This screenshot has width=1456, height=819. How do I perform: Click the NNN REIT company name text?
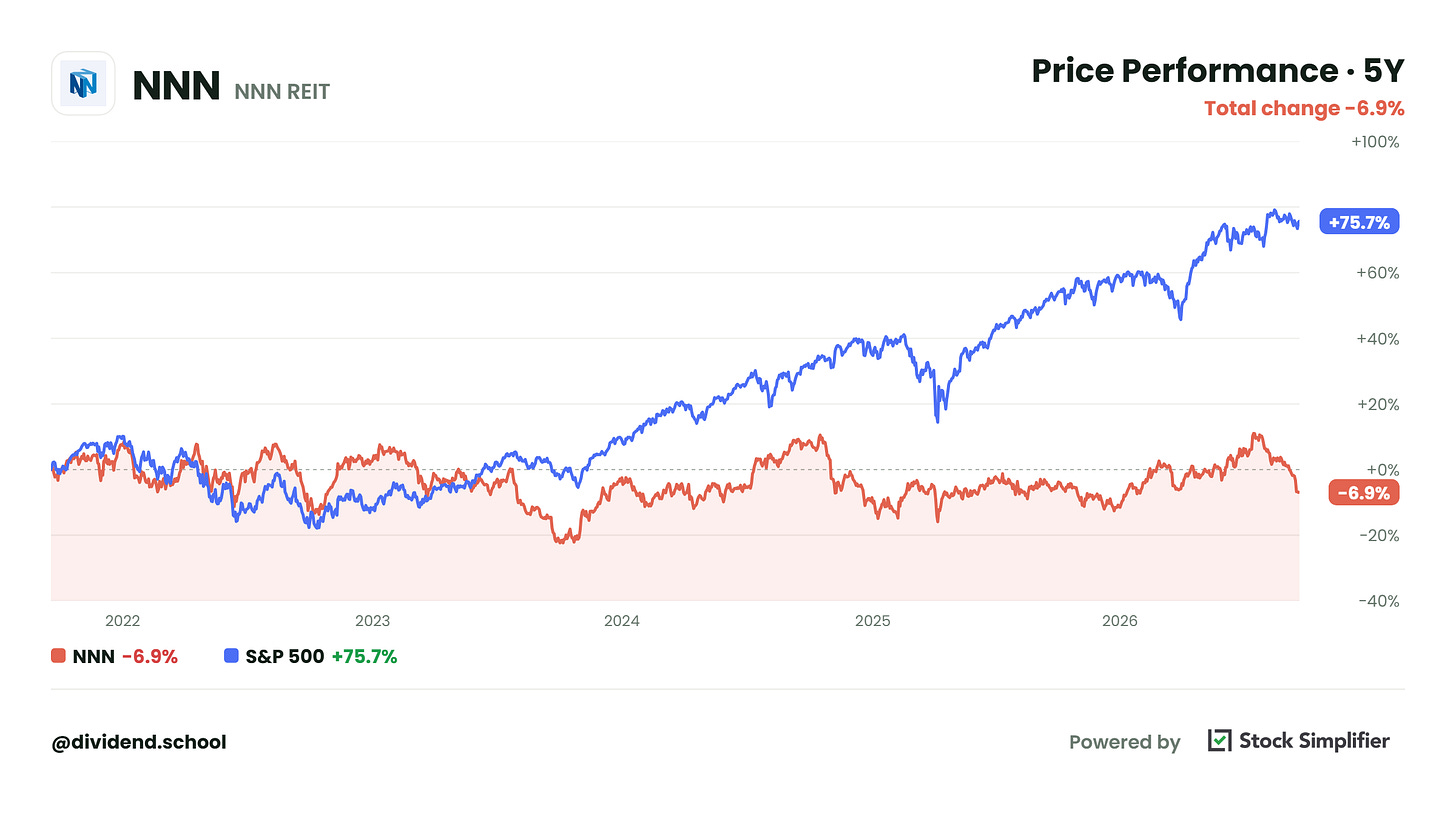(282, 92)
